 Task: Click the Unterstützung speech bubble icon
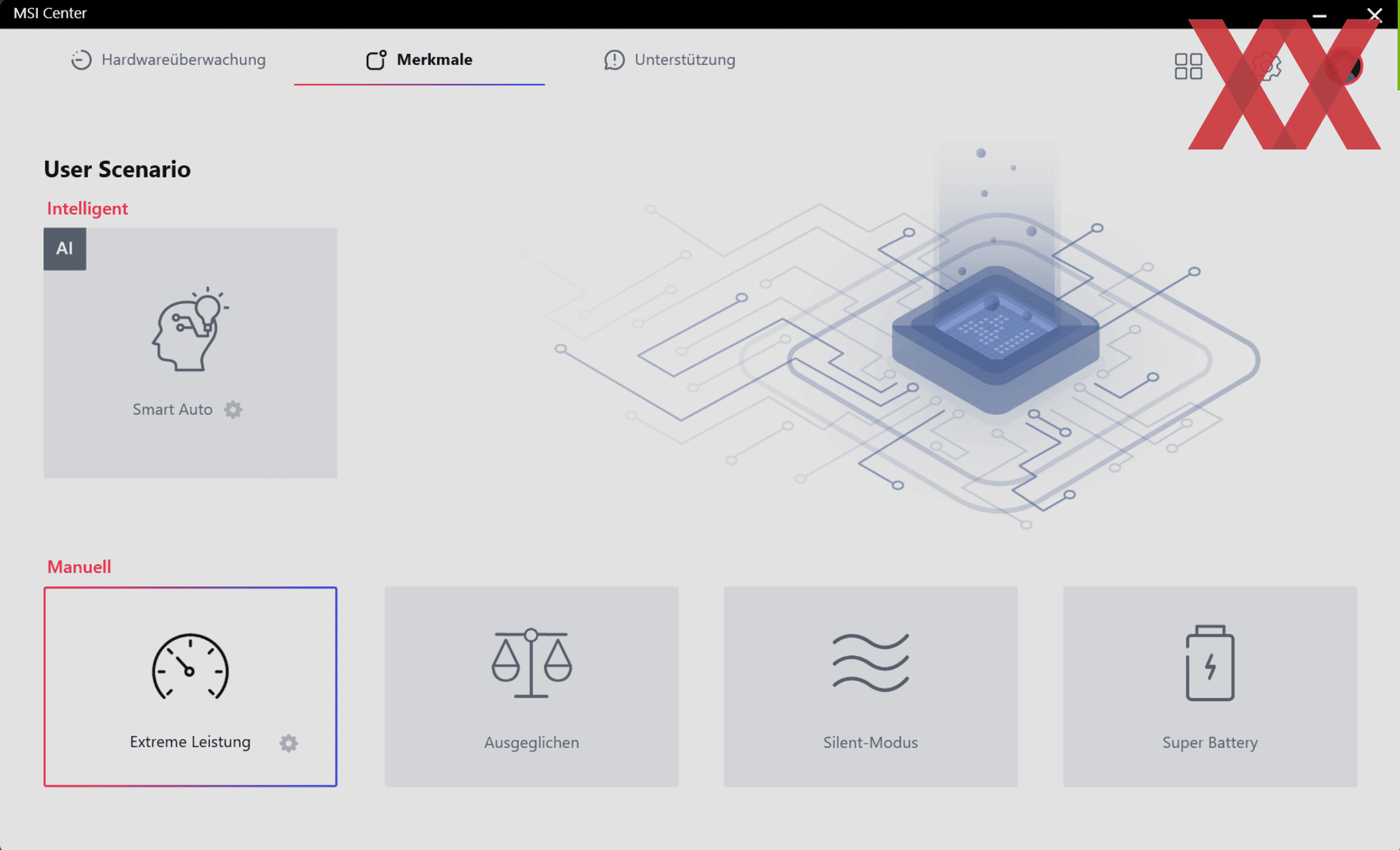pyautogui.click(x=615, y=60)
